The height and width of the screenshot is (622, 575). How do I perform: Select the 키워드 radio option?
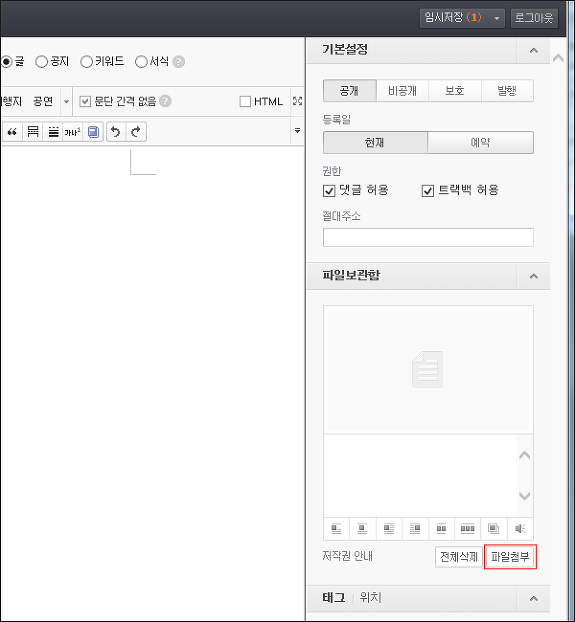click(86, 62)
